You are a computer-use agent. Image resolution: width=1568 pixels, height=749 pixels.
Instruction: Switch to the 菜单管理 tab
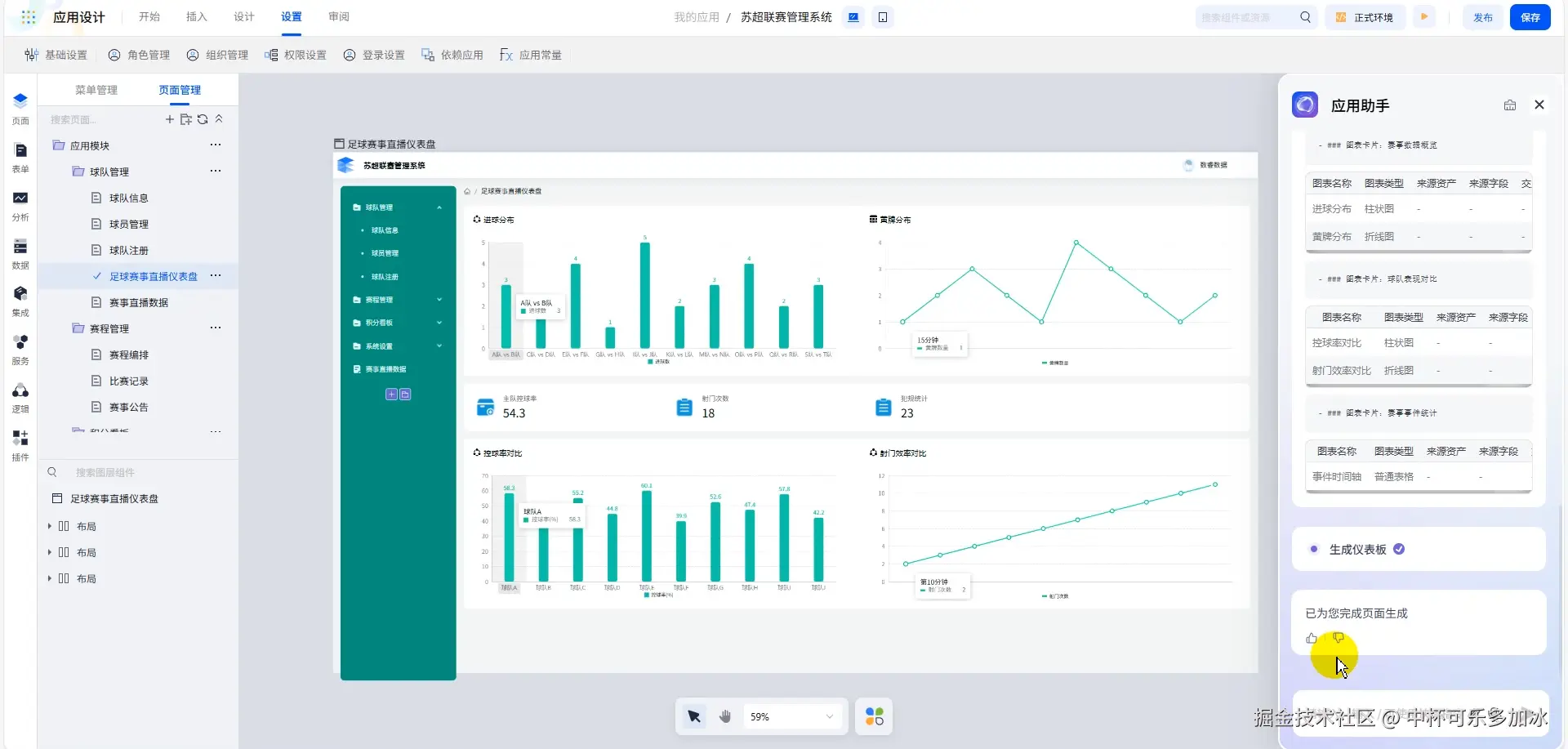click(x=96, y=90)
